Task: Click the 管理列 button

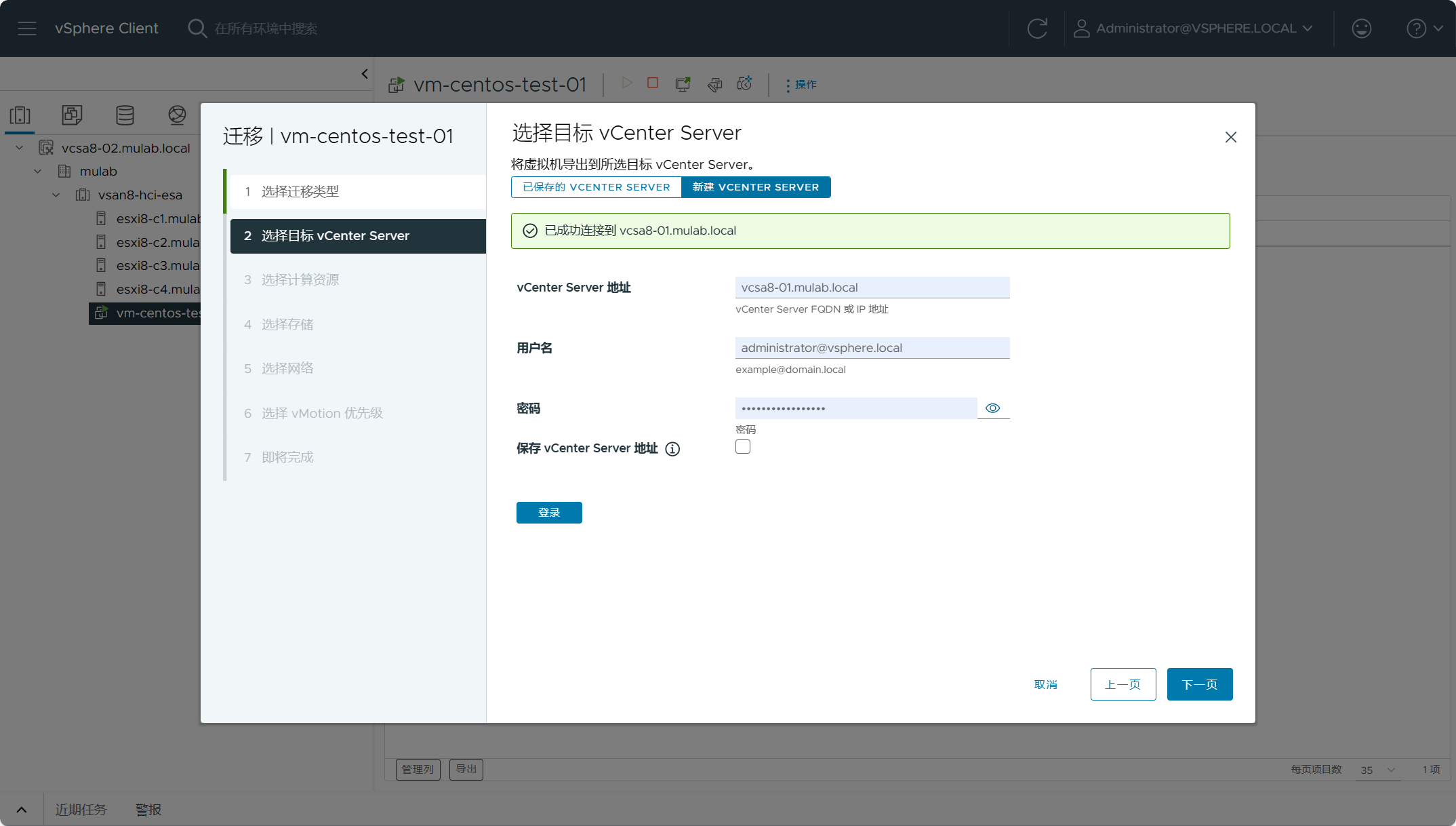Action: (x=418, y=769)
